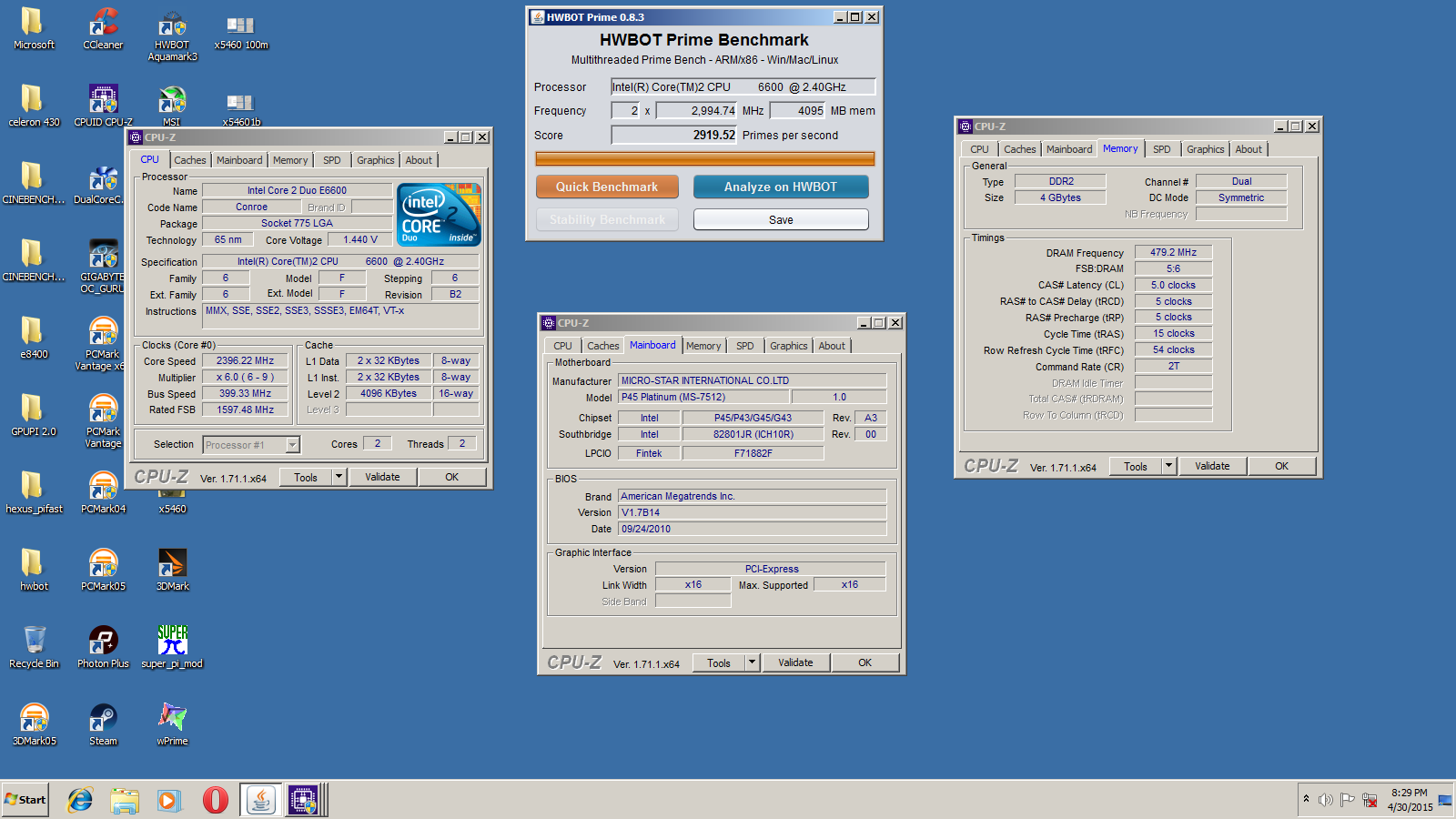Switch to Caches tab in the left CPU-Z window
Screen dimensions: 1456x819
point(190,160)
